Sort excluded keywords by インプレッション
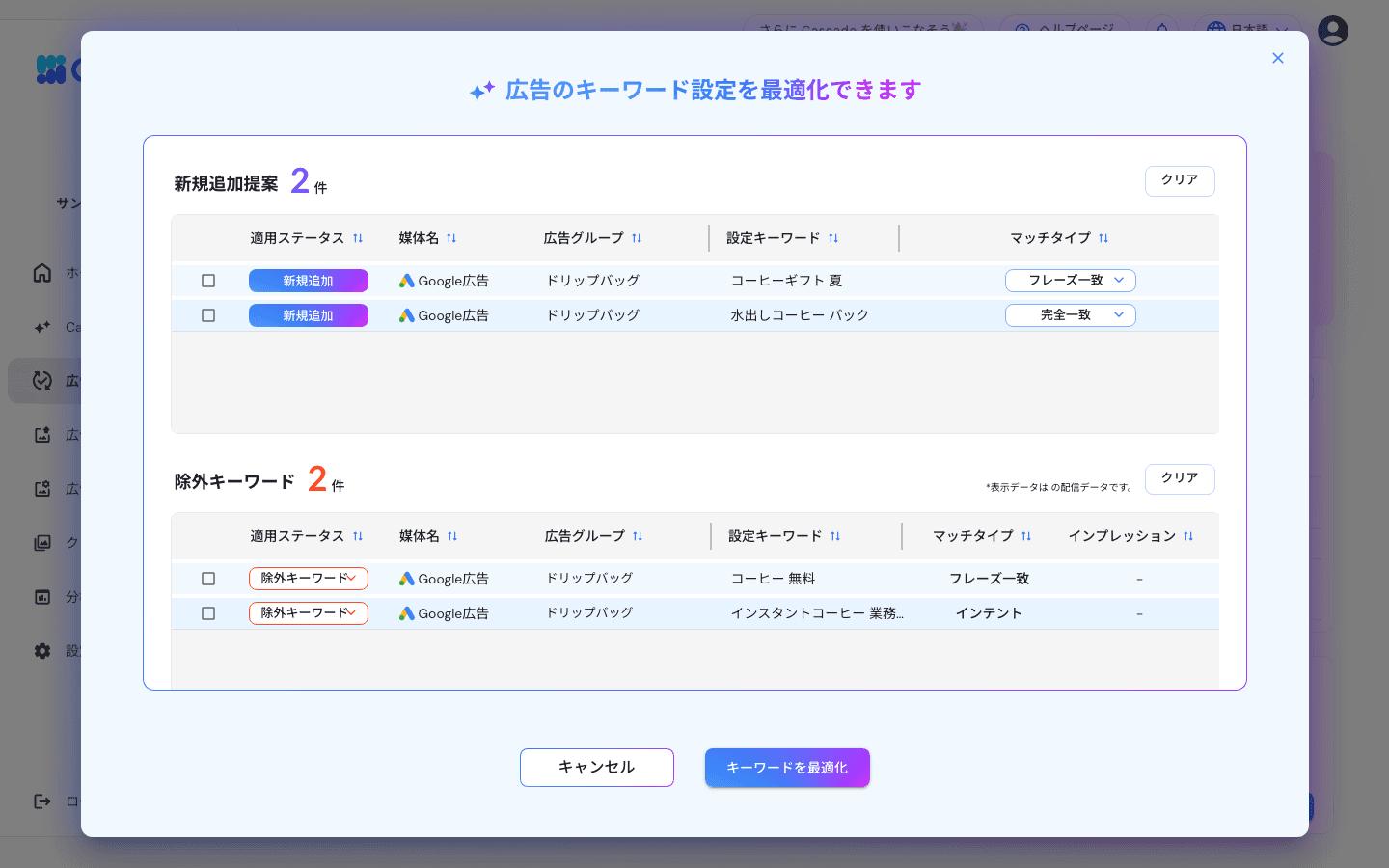 (1188, 536)
